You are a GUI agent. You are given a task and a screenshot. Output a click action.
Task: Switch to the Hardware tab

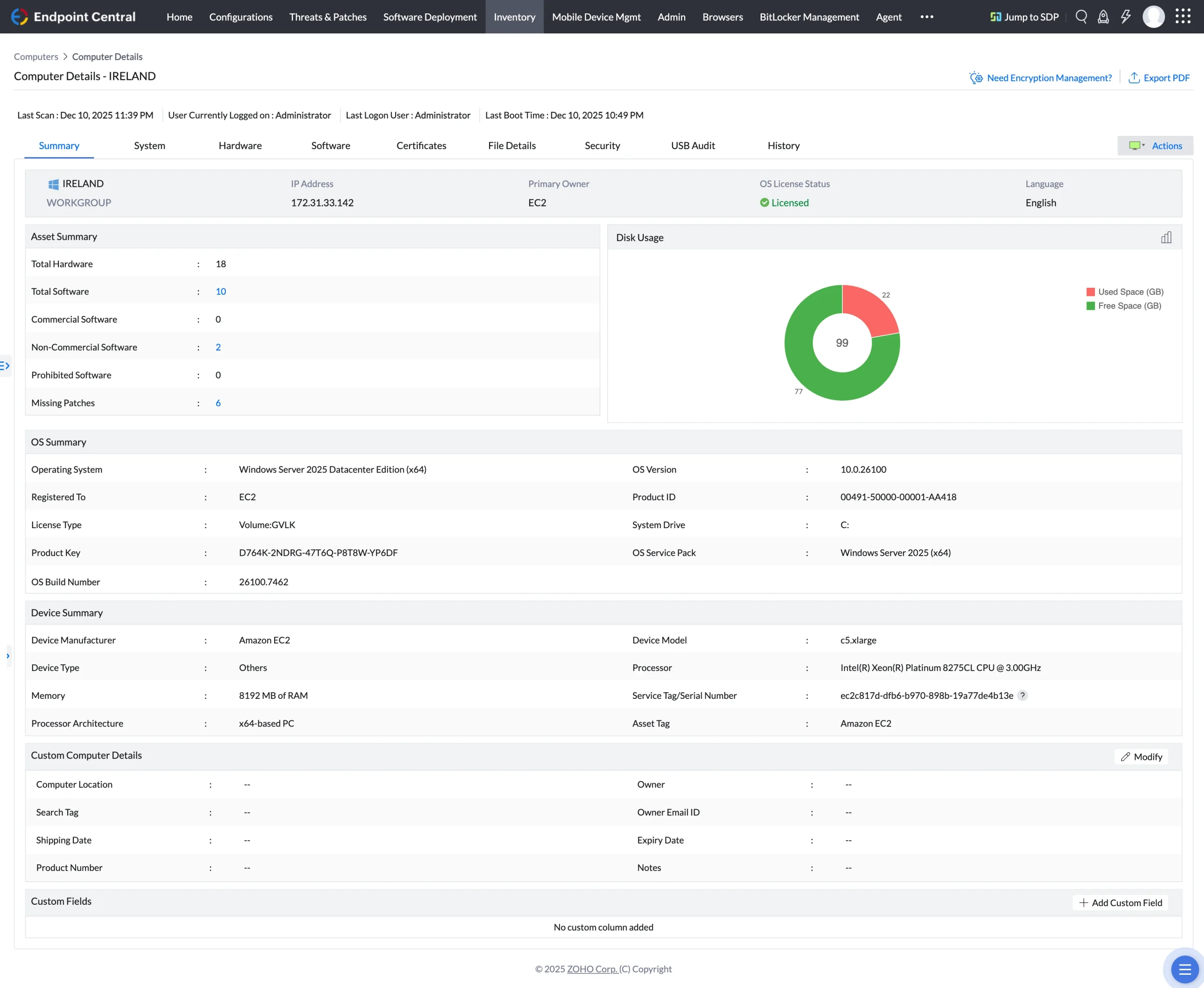240,146
